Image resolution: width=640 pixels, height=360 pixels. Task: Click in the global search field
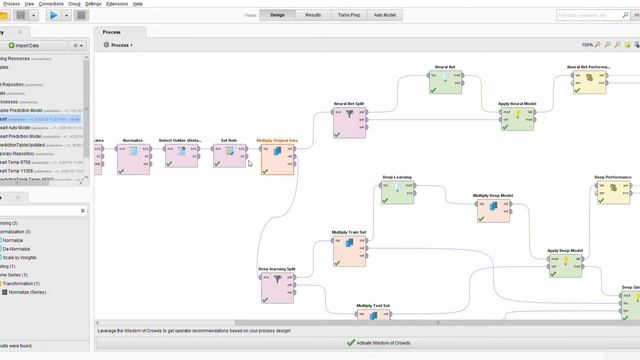[589, 15]
